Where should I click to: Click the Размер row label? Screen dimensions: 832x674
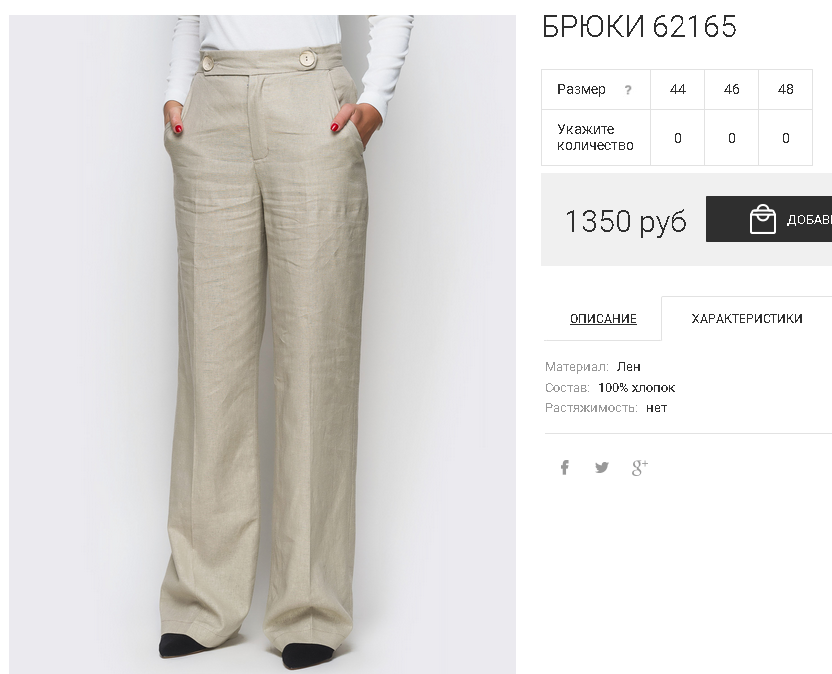point(581,89)
